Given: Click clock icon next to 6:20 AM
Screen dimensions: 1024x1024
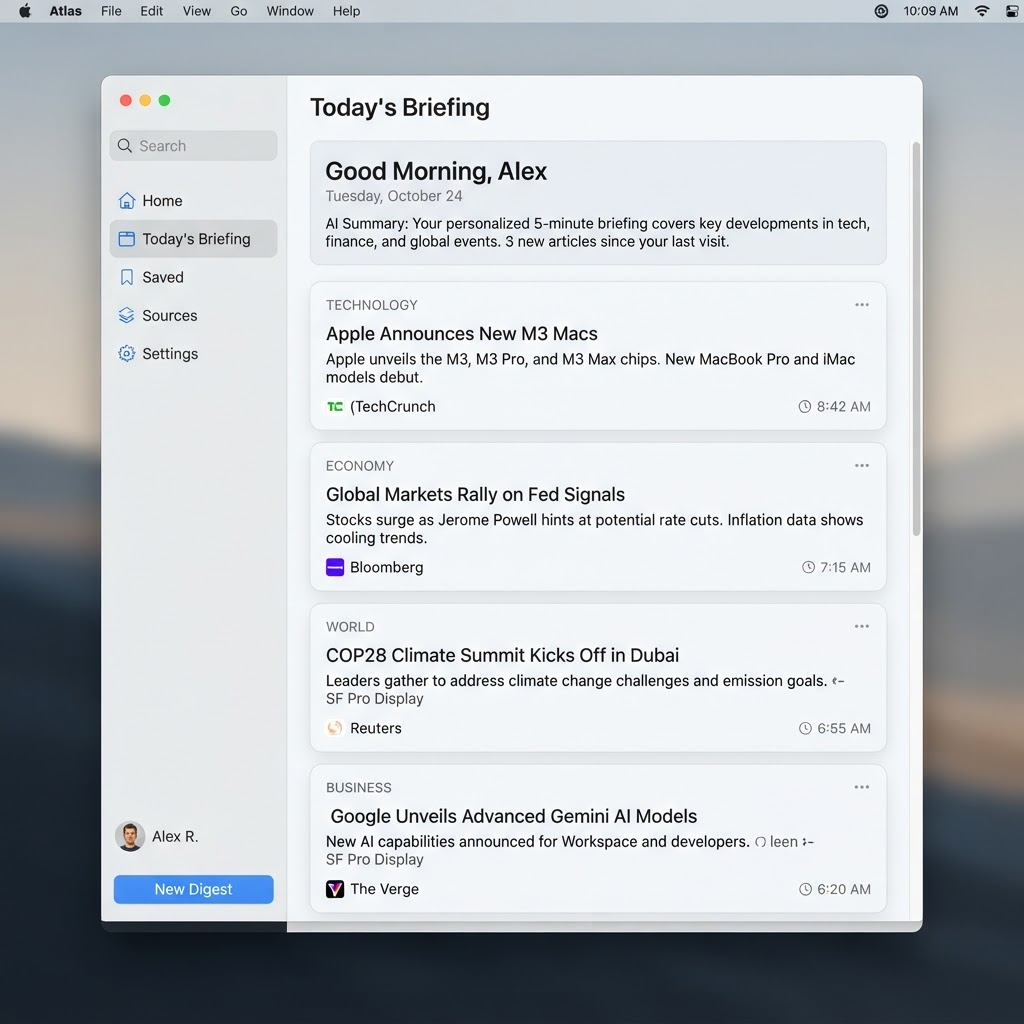Looking at the screenshot, I should click(x=805, y=889).
